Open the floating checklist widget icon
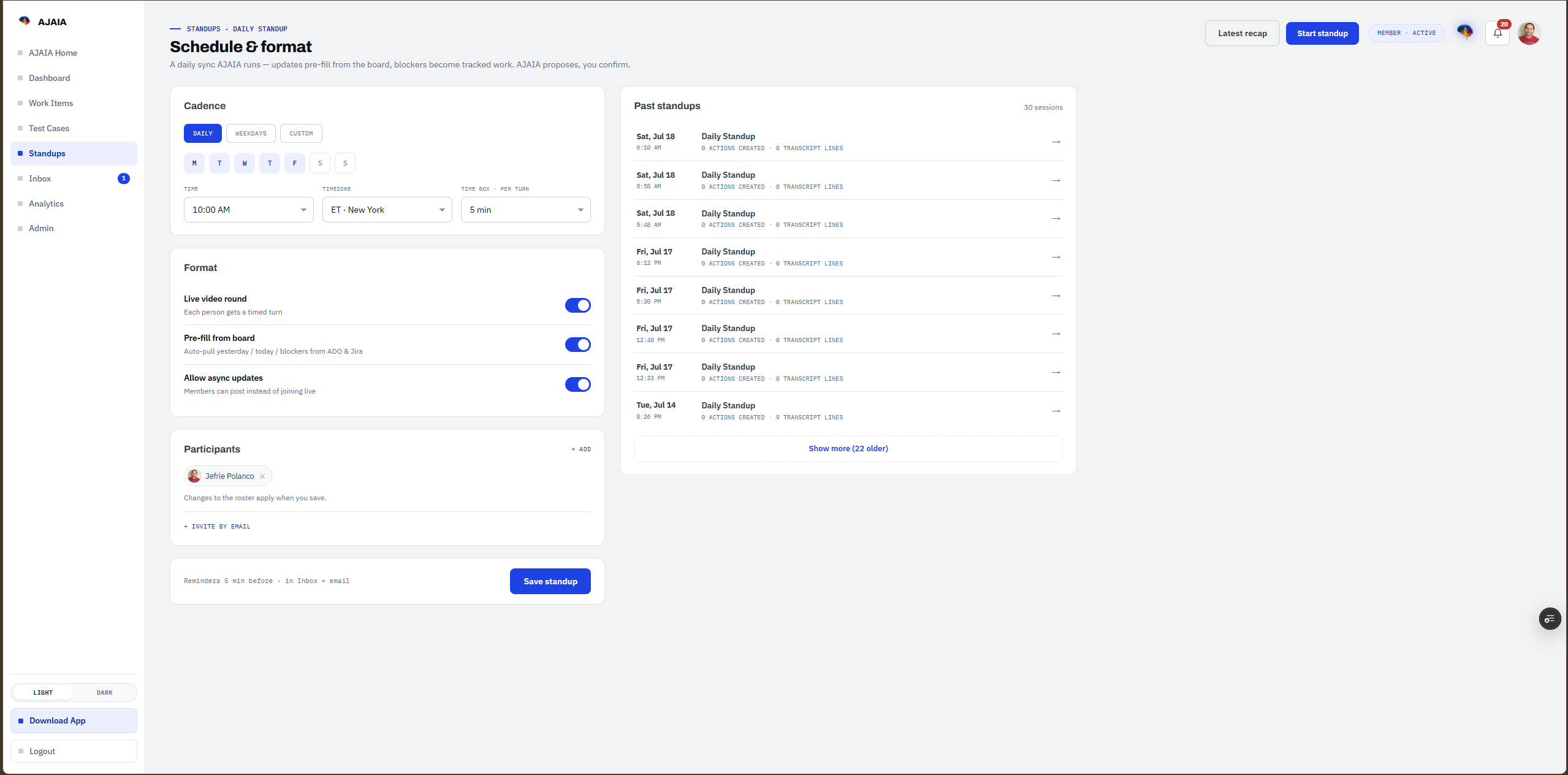This screenshot has height=775, width=1568. [x=1550, y=619]
